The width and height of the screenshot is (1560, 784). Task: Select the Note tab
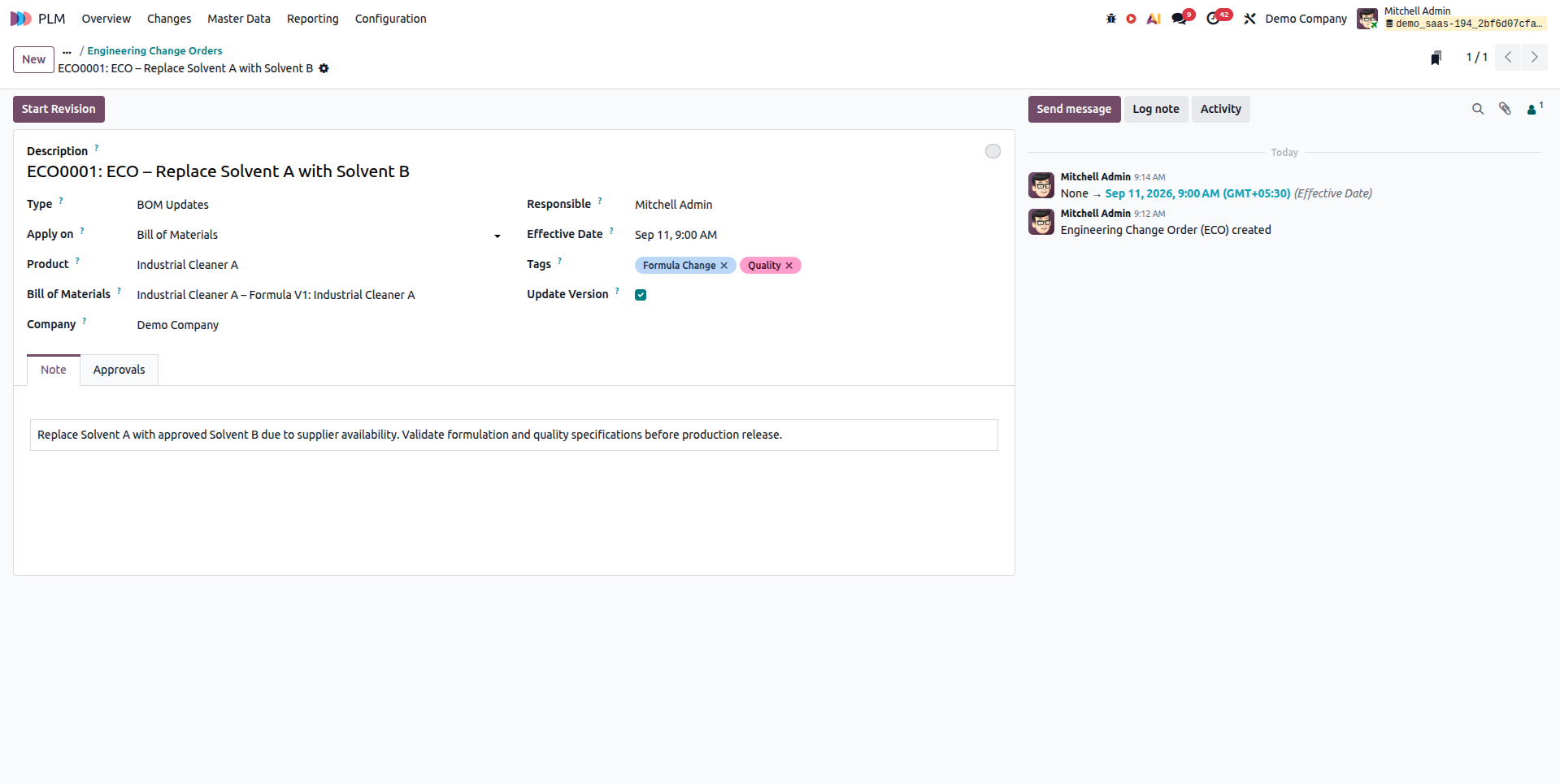[54, 370]
